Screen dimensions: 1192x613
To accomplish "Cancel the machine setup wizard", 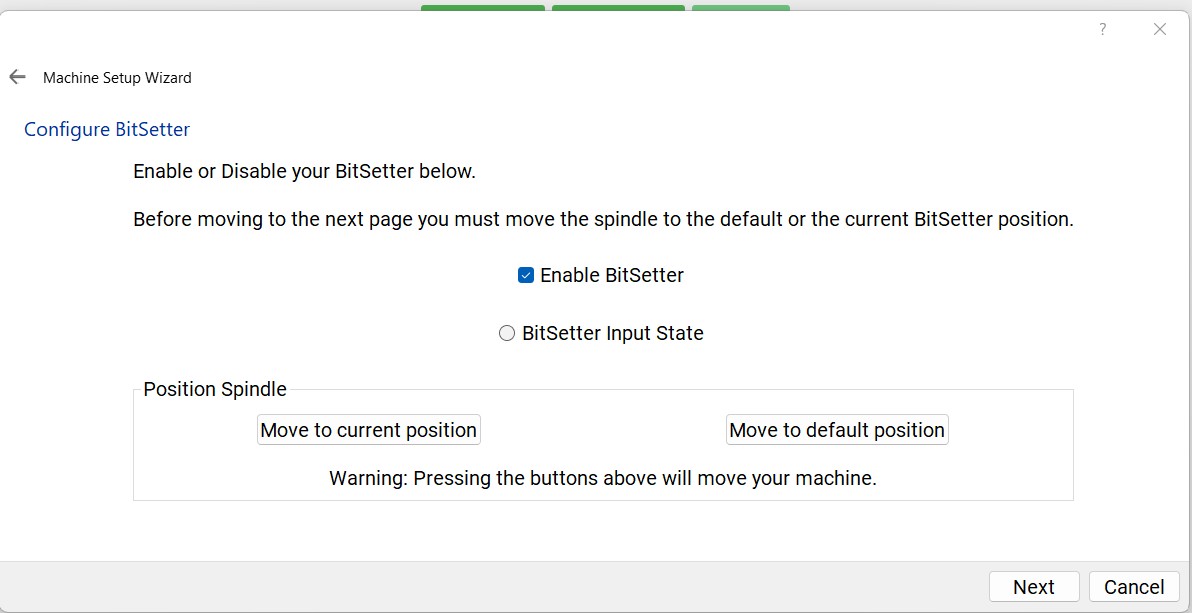I will point(1134,587).
